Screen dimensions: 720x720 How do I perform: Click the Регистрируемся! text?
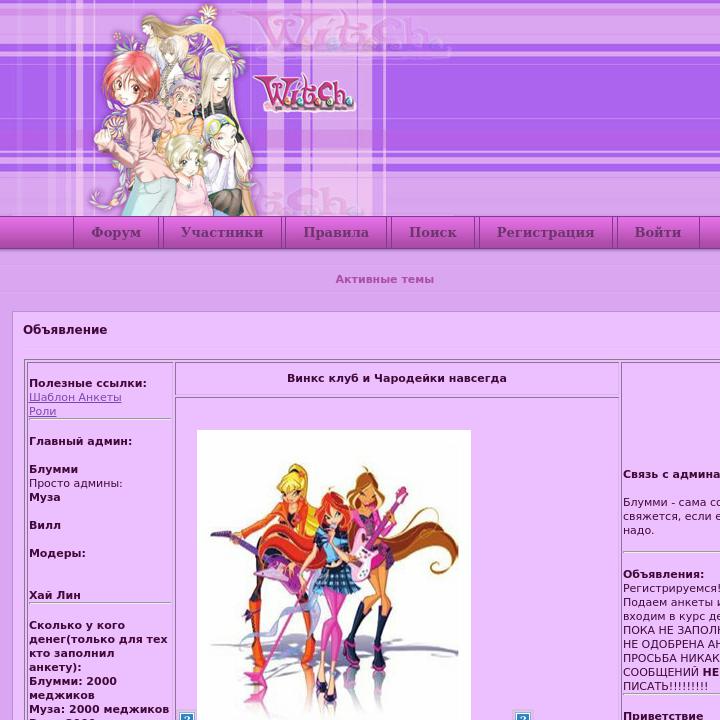click(671, 588)
